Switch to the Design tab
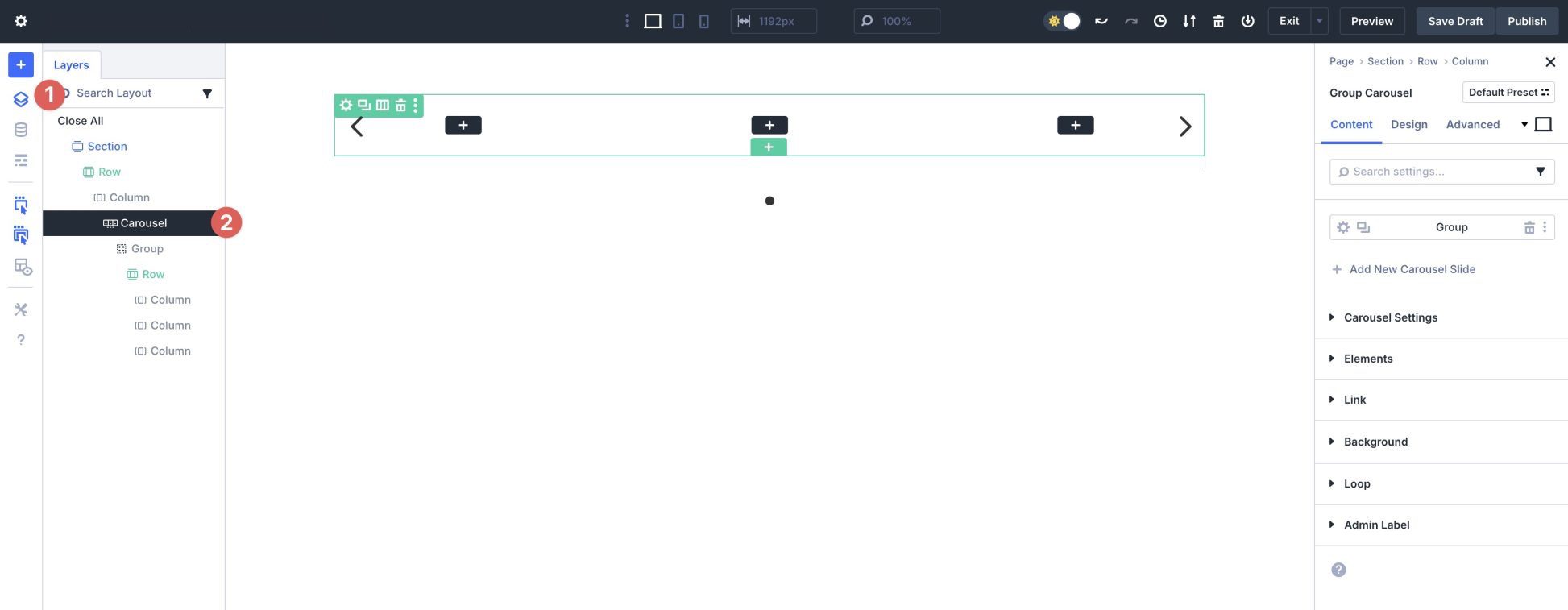Screen dimensions: 1568x610 coord(1408,124)
